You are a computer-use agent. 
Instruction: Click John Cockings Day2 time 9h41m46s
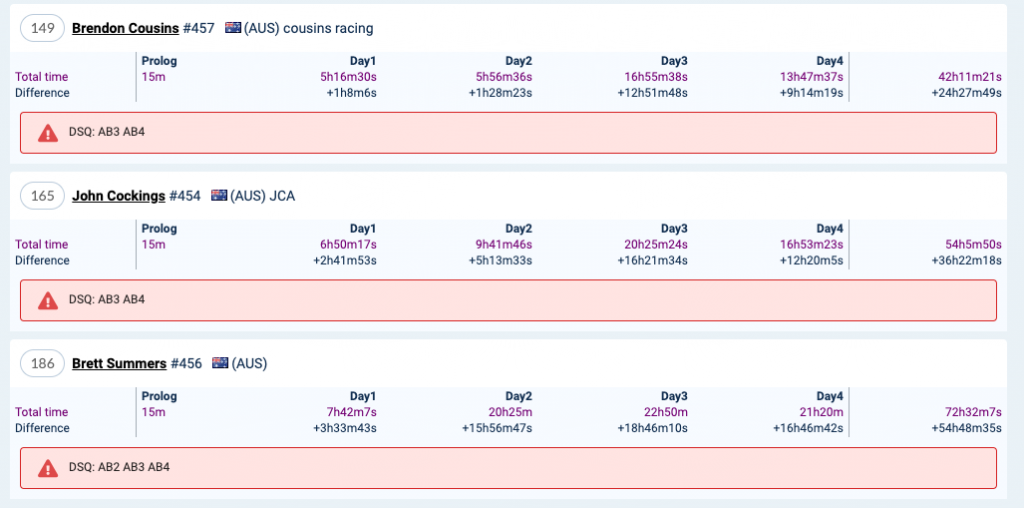[503, 245]
